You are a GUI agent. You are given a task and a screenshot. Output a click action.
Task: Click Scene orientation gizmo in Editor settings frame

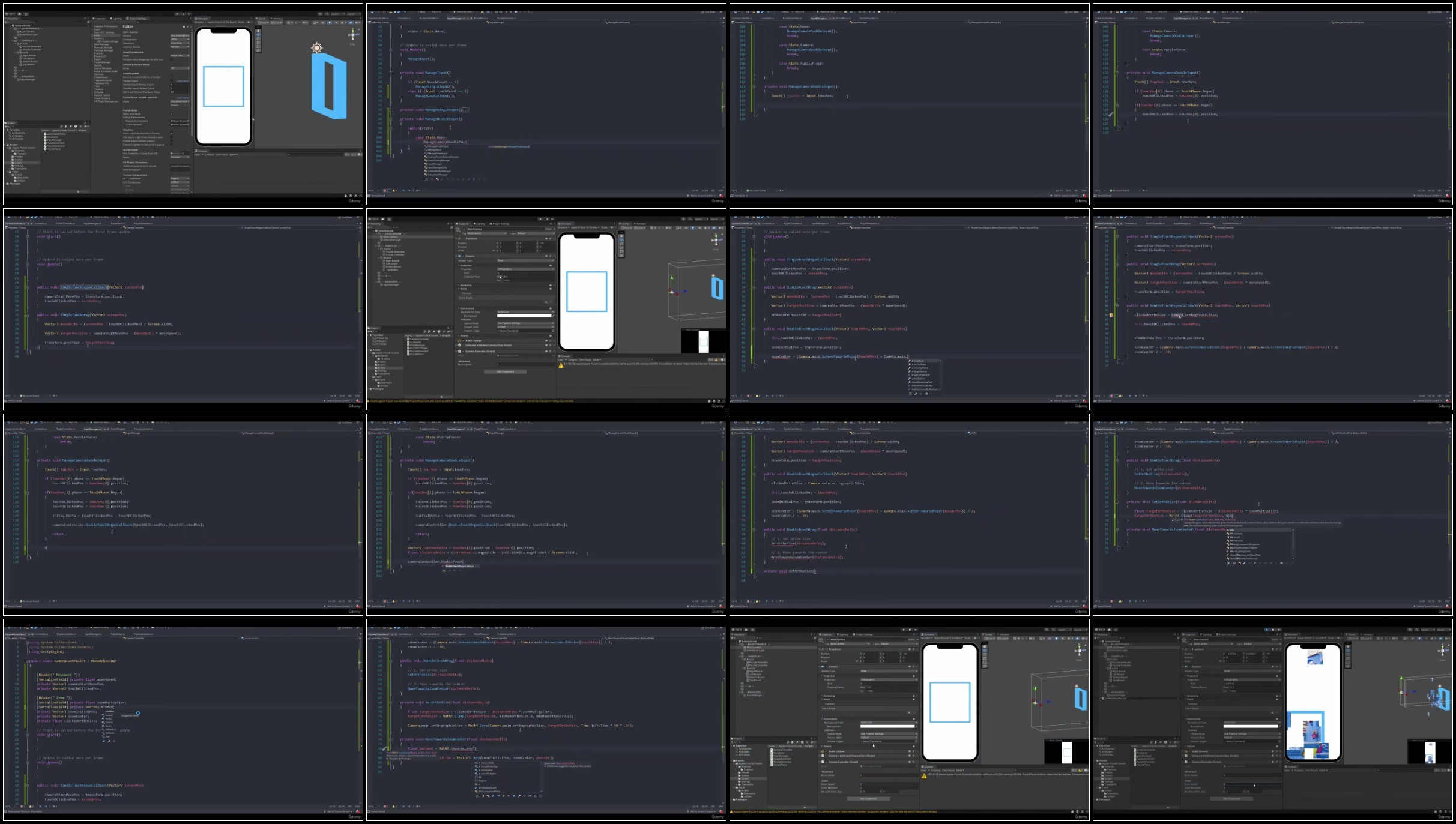[x=353, y=34]
